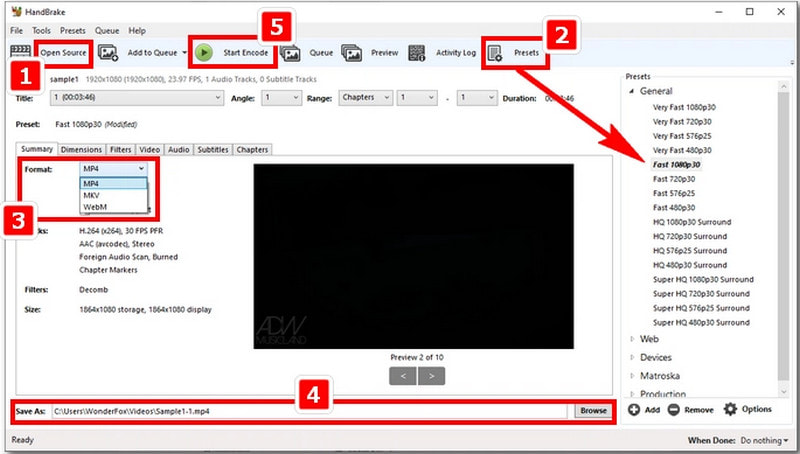Screen dimensions: 800x454
Task: Expand the Web presets group
Action: (x=632, y=339)
